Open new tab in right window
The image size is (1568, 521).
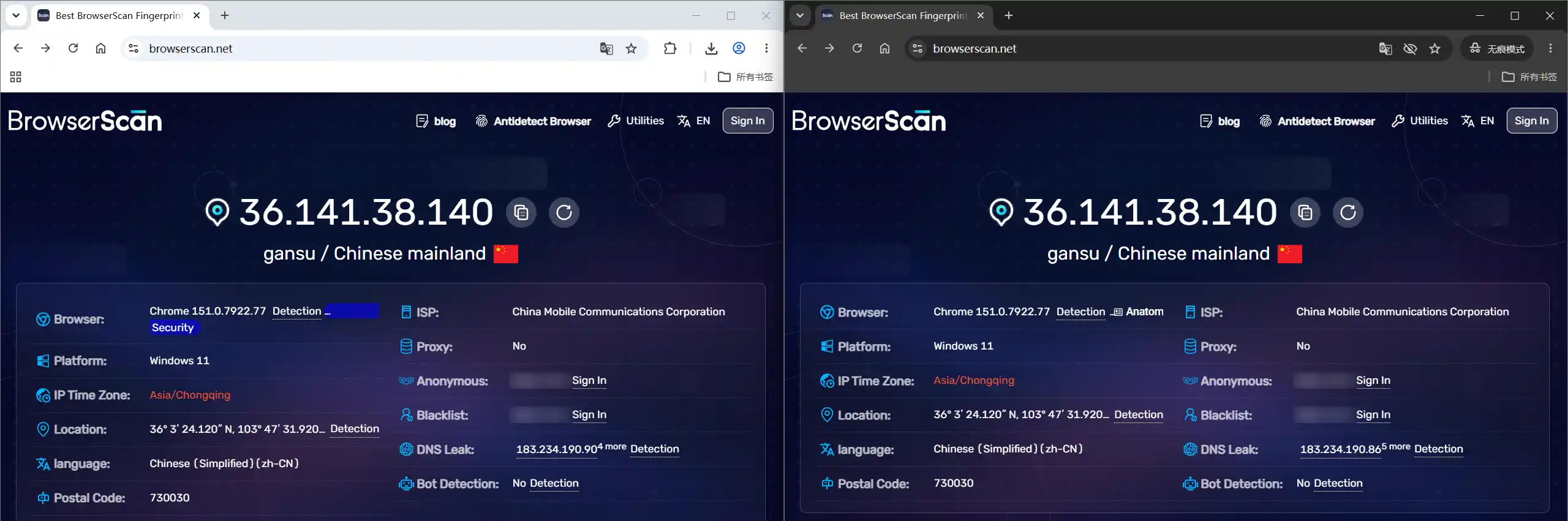coord(1009,15)
